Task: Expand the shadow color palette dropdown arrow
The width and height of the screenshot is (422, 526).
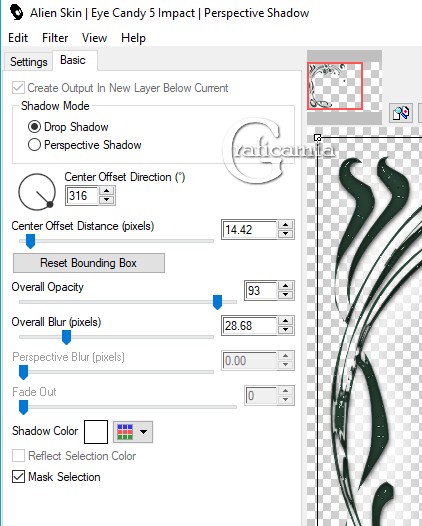Action: click(143, 432)
